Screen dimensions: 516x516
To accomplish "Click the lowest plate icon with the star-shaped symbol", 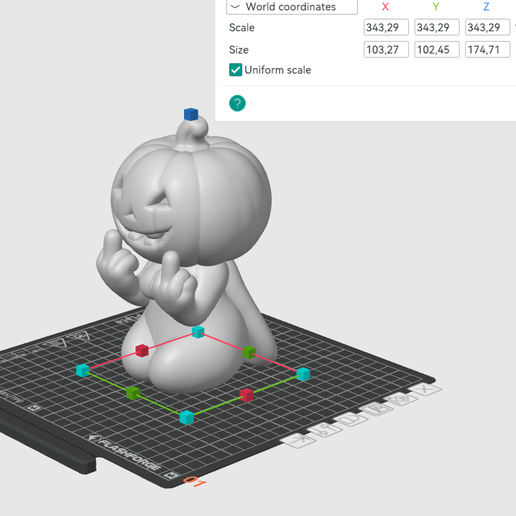I will (298, 441).
